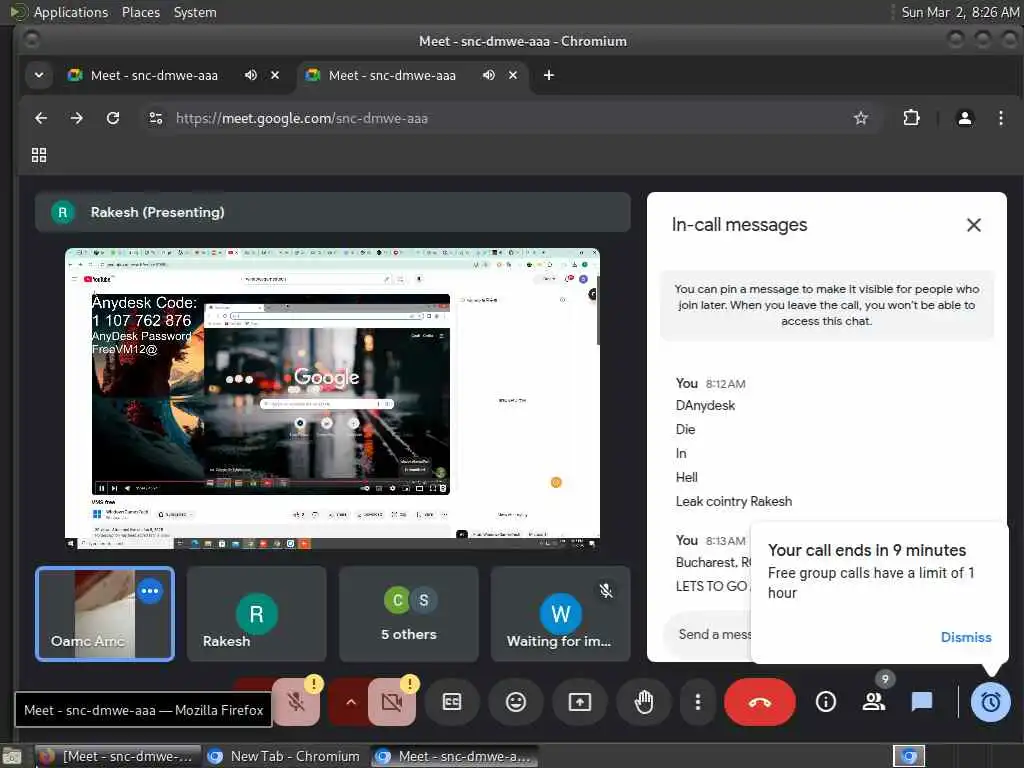Viewport: 1024px width, 768px height.
Task: Open the apps grid shortcut icon
Action: coord(39,155)
